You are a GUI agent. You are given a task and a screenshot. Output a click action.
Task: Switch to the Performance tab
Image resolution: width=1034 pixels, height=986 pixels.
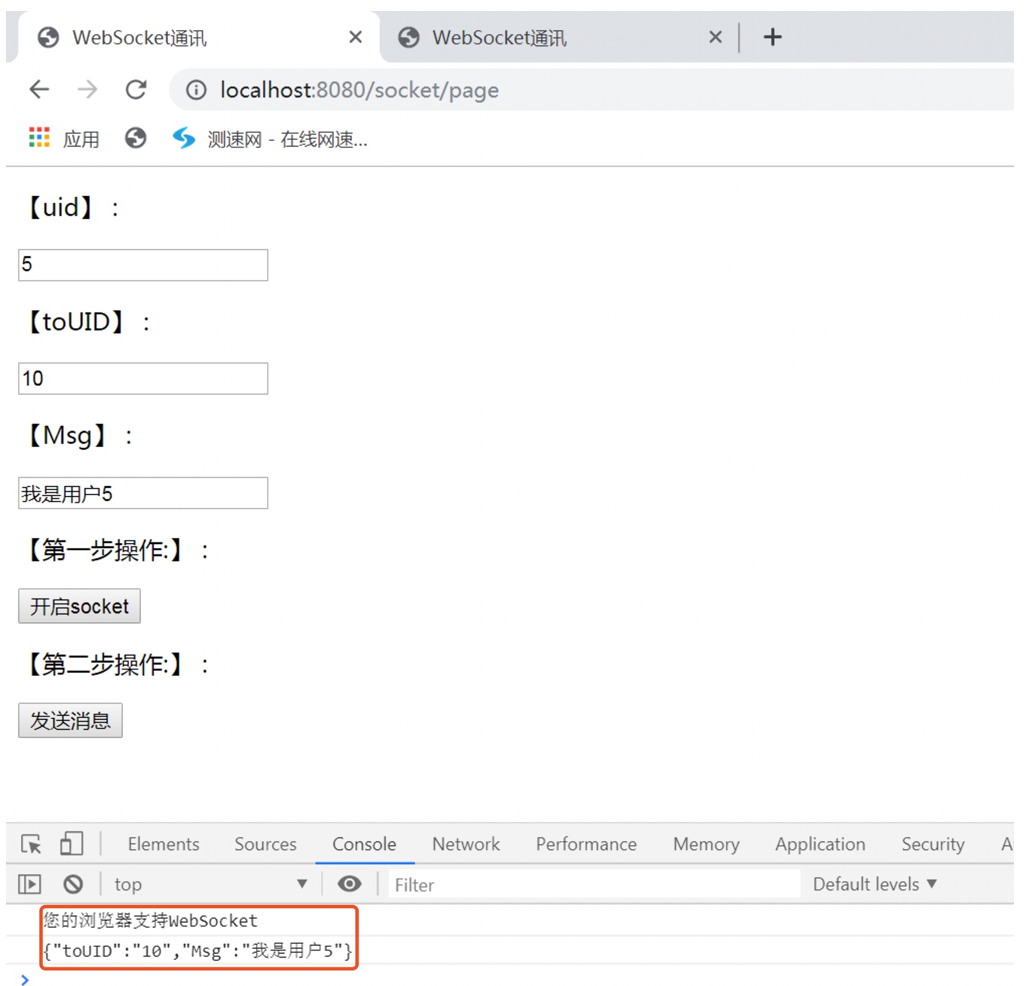[x=586, y=844]
